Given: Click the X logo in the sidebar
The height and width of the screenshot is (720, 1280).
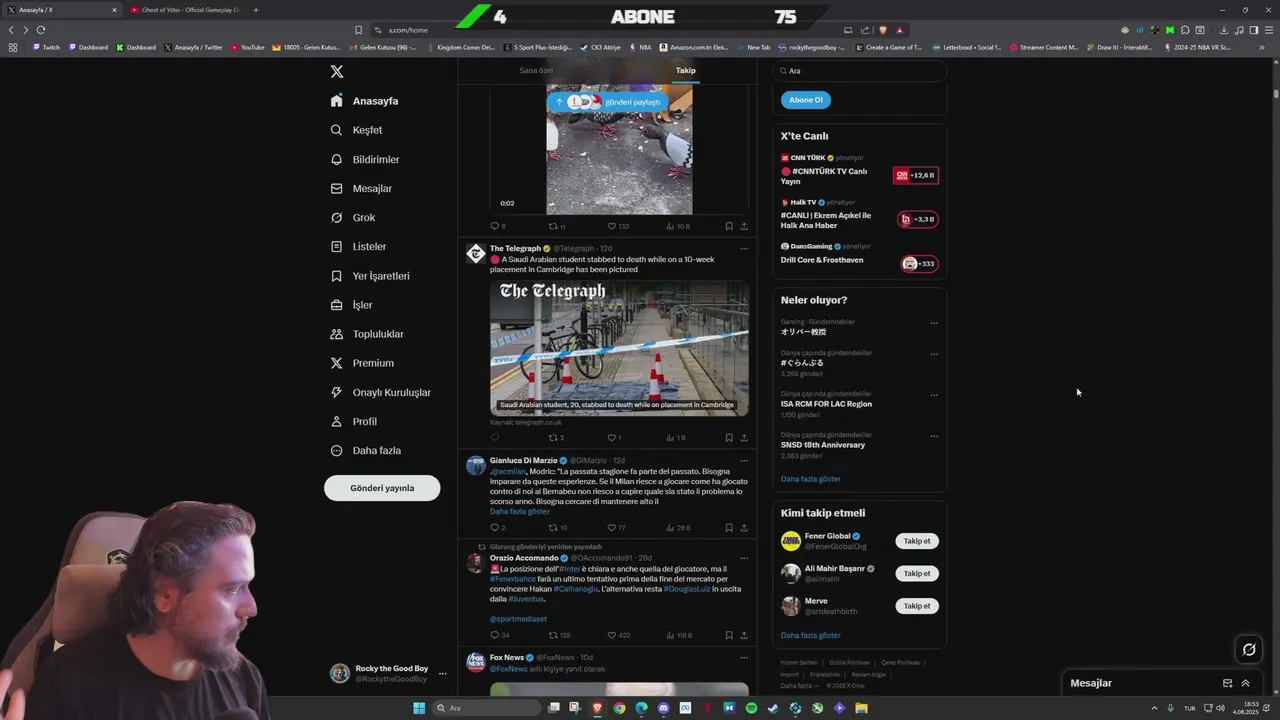Looking at the screenshot, I should click(x=337, y=72).
